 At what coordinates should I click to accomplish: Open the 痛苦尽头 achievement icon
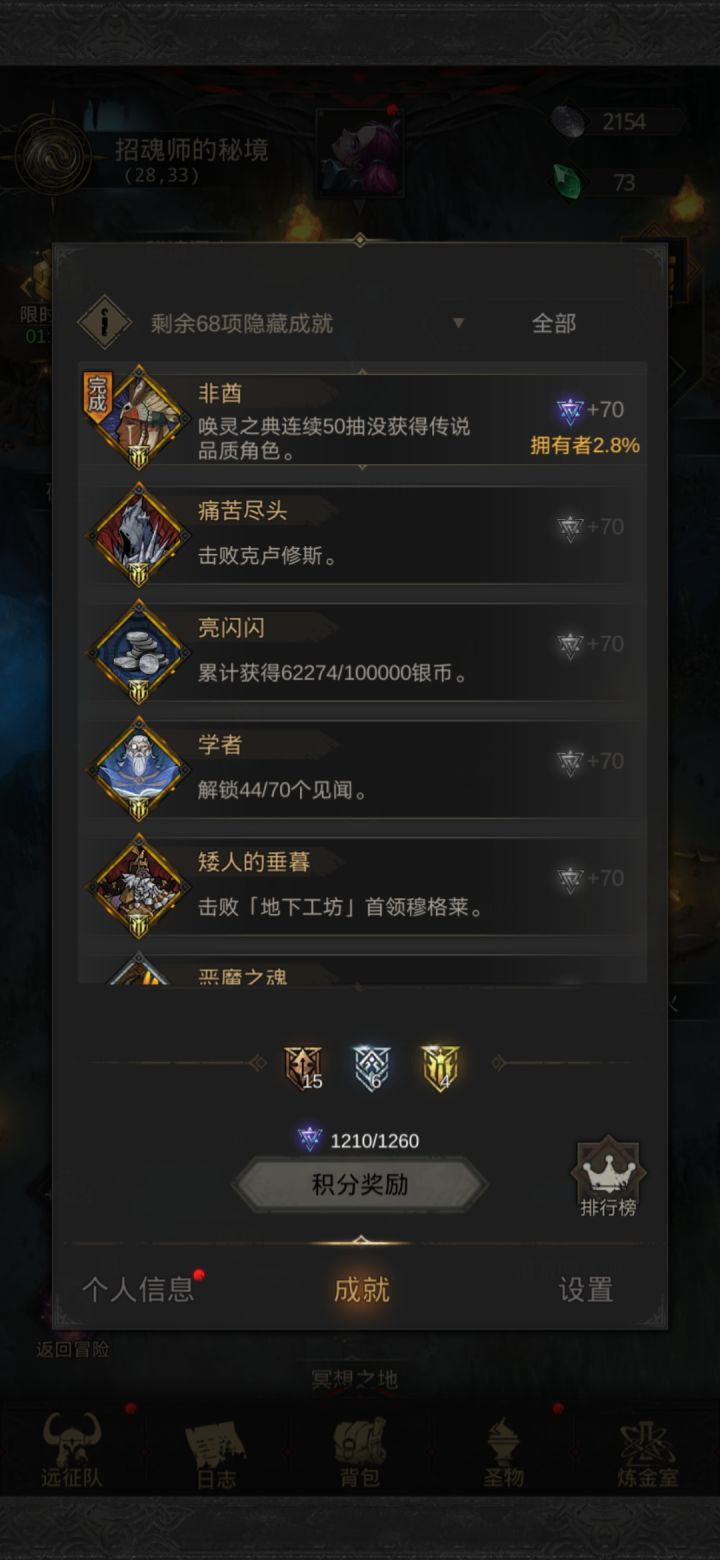[138, 534]
